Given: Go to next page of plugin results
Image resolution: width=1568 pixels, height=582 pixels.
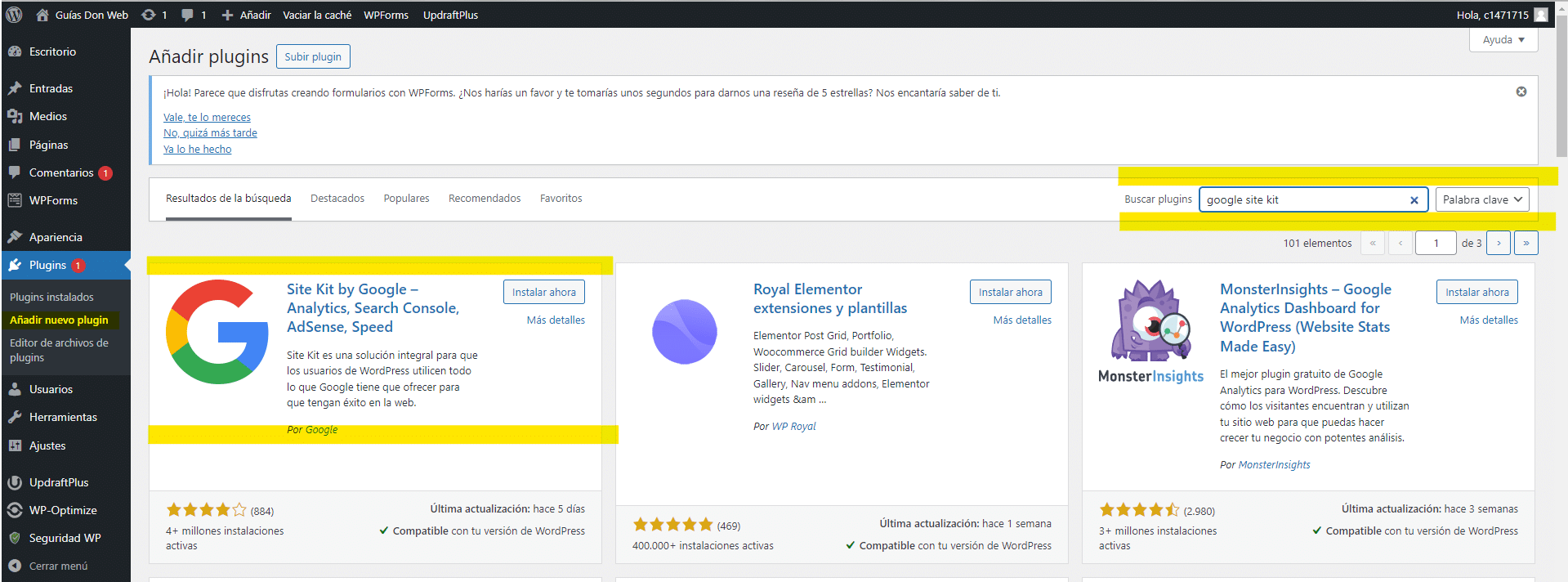Looking at the screenshot, I should tap(1498, 243).
